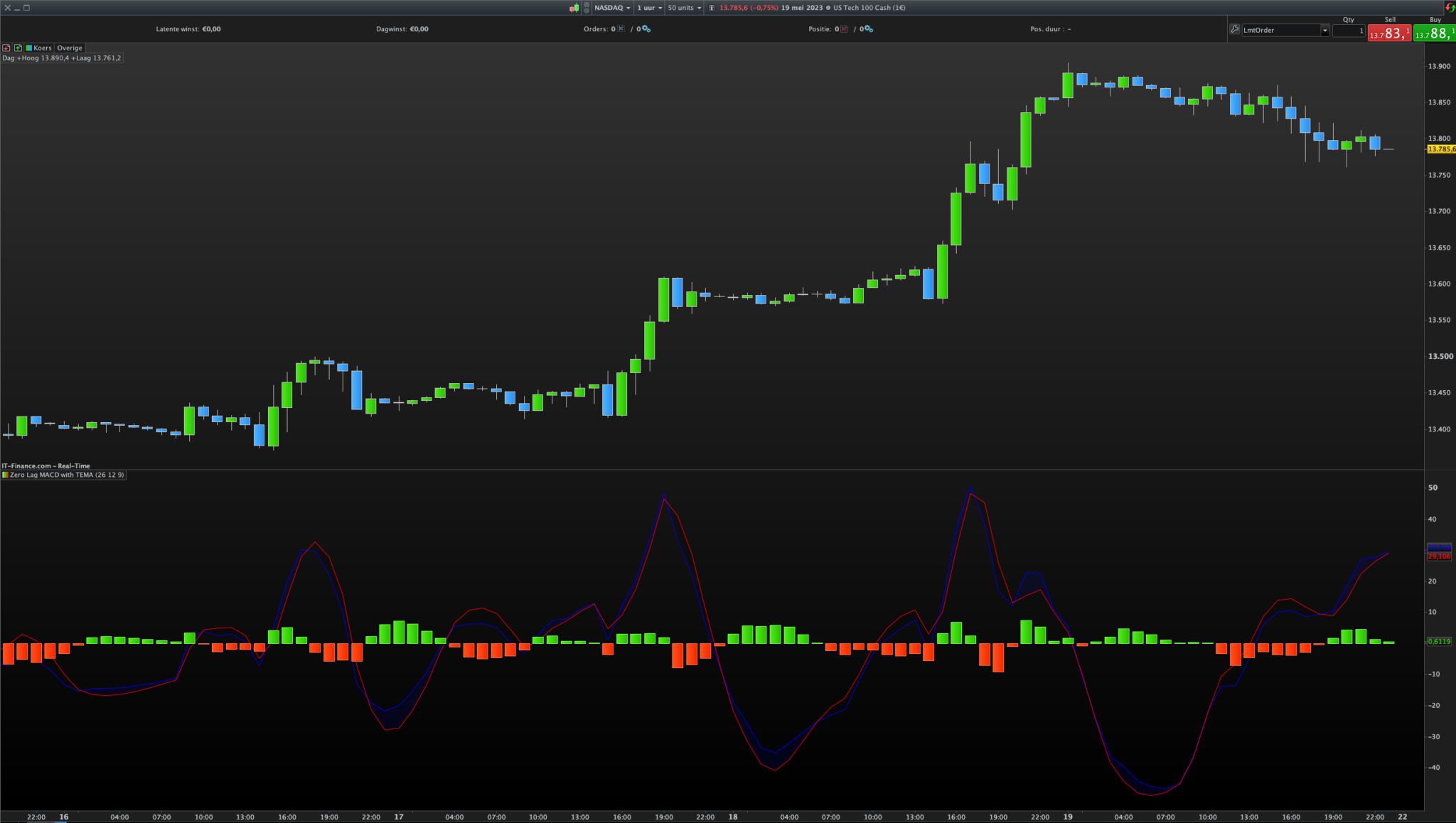Click the order settings wrench icon

pyautogui.click(x=1235, y=30)
